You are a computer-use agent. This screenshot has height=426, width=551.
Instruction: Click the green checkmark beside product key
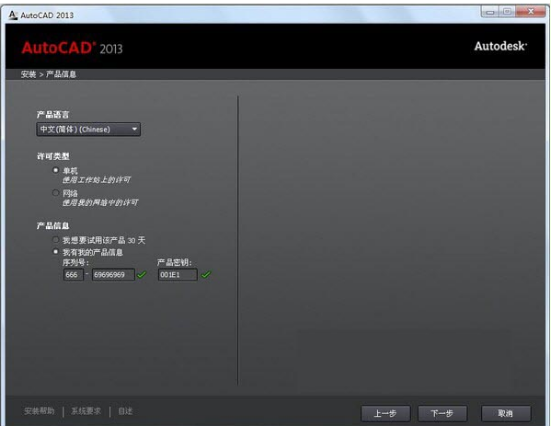pos(206,275)
